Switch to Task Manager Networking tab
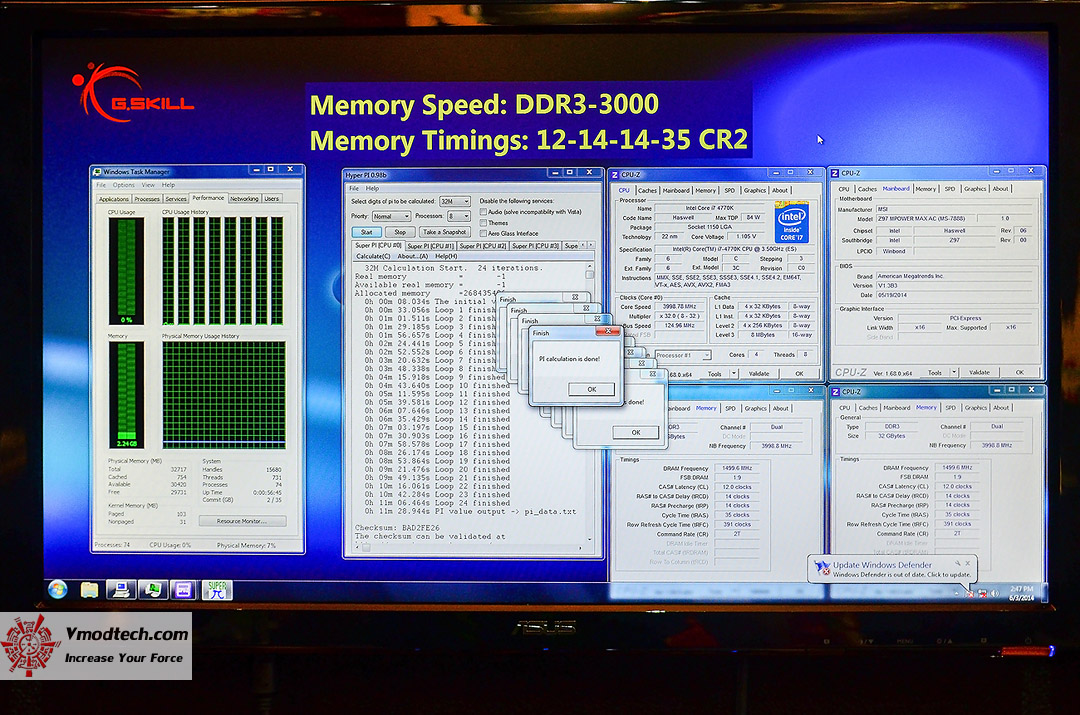The height and width of the screenshot is (715, 1080). [244, 198]
